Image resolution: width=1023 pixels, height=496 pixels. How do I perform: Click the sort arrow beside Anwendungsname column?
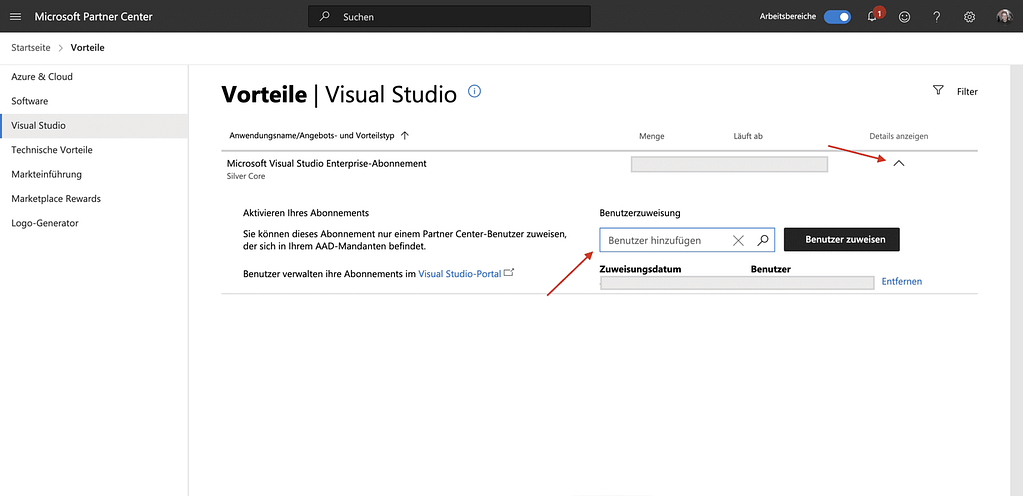point(405,136)
